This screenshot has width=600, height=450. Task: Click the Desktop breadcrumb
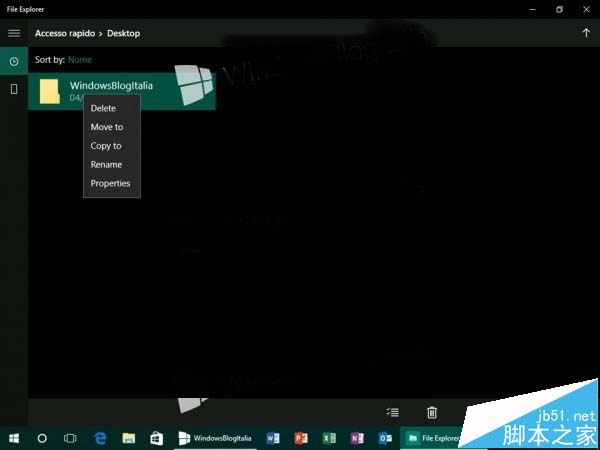click(124, 33)
